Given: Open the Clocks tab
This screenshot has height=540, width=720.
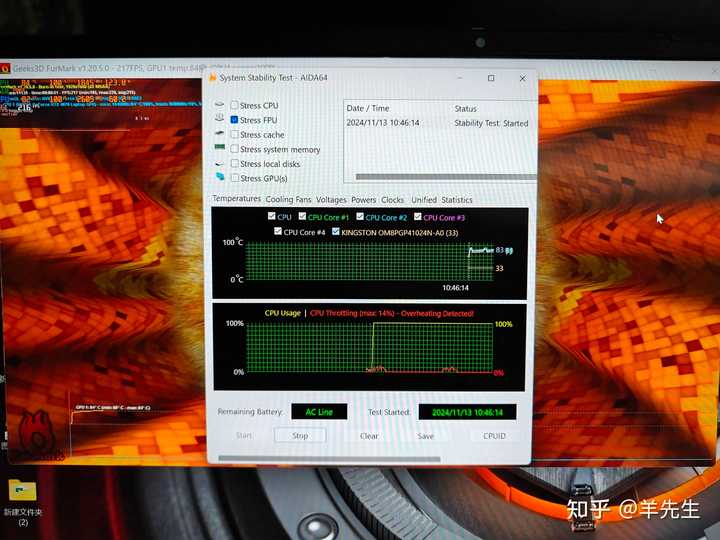Looking at the screenshot, I should [x=393, y=200].
